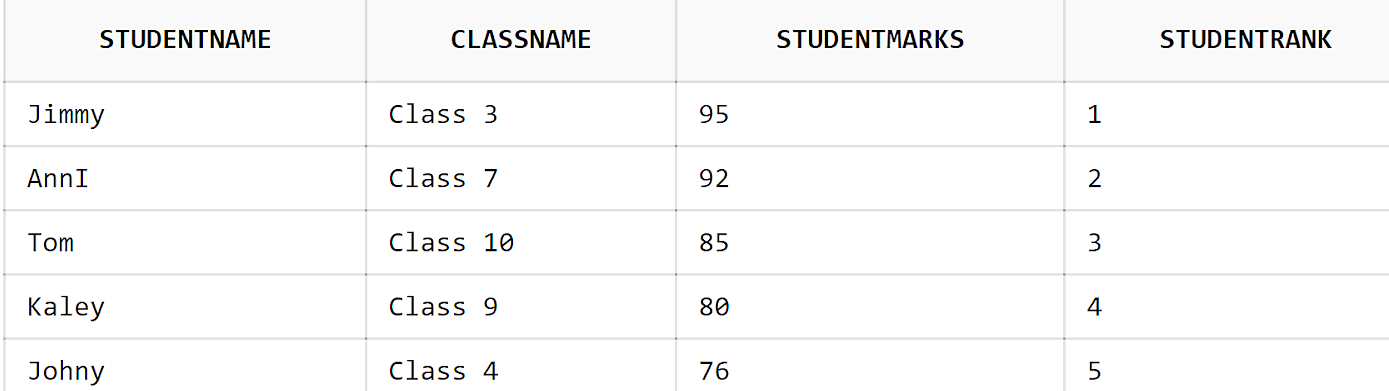
Task: Select the Kaley name cell
Action: click(185, 306)
